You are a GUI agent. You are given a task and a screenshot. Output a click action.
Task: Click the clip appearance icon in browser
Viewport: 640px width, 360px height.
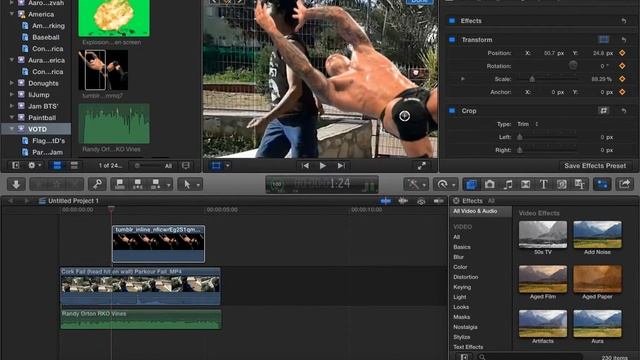click(x=185, y=165)
